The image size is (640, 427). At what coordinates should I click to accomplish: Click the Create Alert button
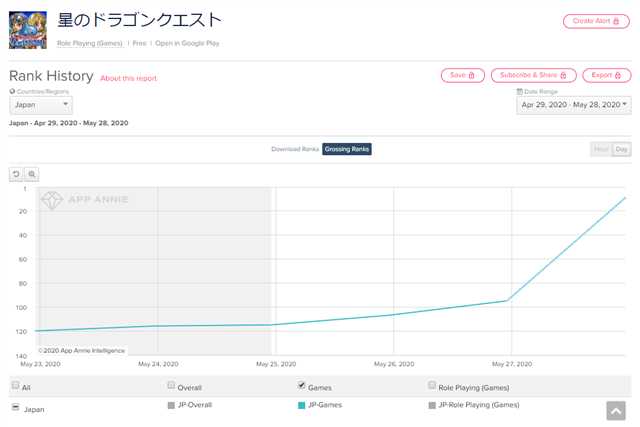point(596,21)
